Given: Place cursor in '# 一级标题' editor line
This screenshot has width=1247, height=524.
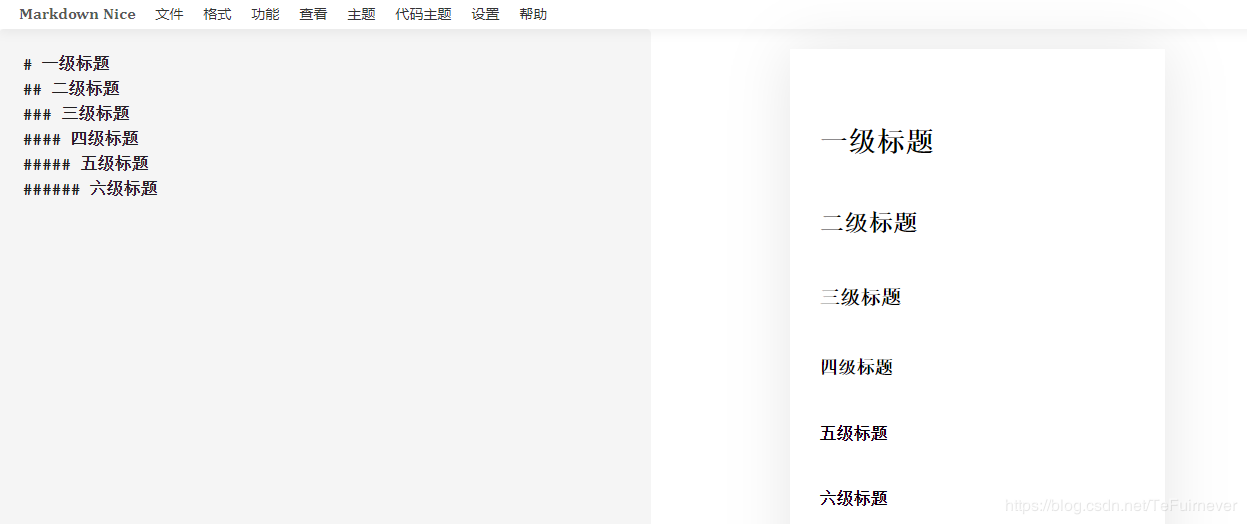Looking at the screenshot, I should click(67, 64).
